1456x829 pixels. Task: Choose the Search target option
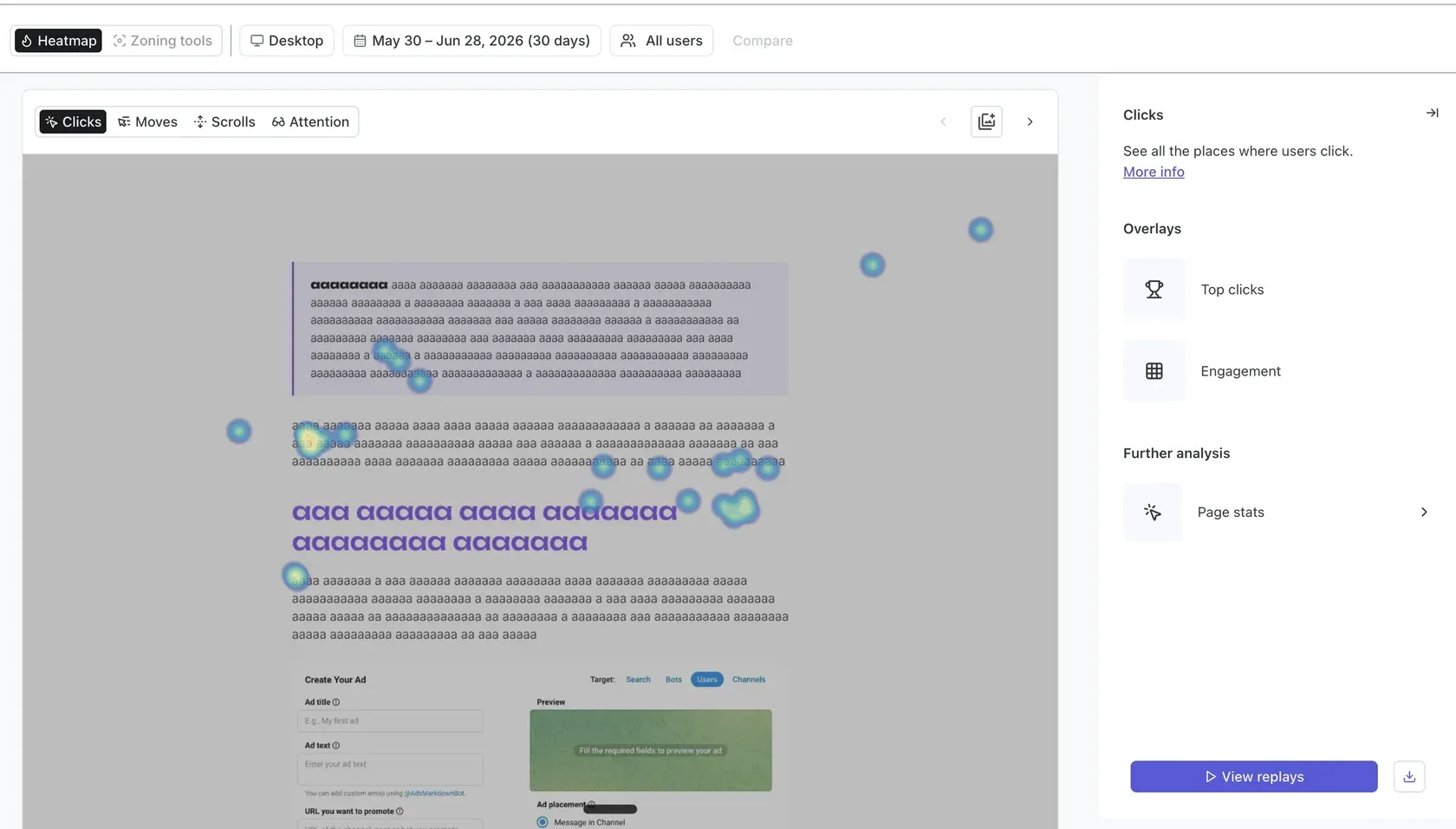(638, 680)
